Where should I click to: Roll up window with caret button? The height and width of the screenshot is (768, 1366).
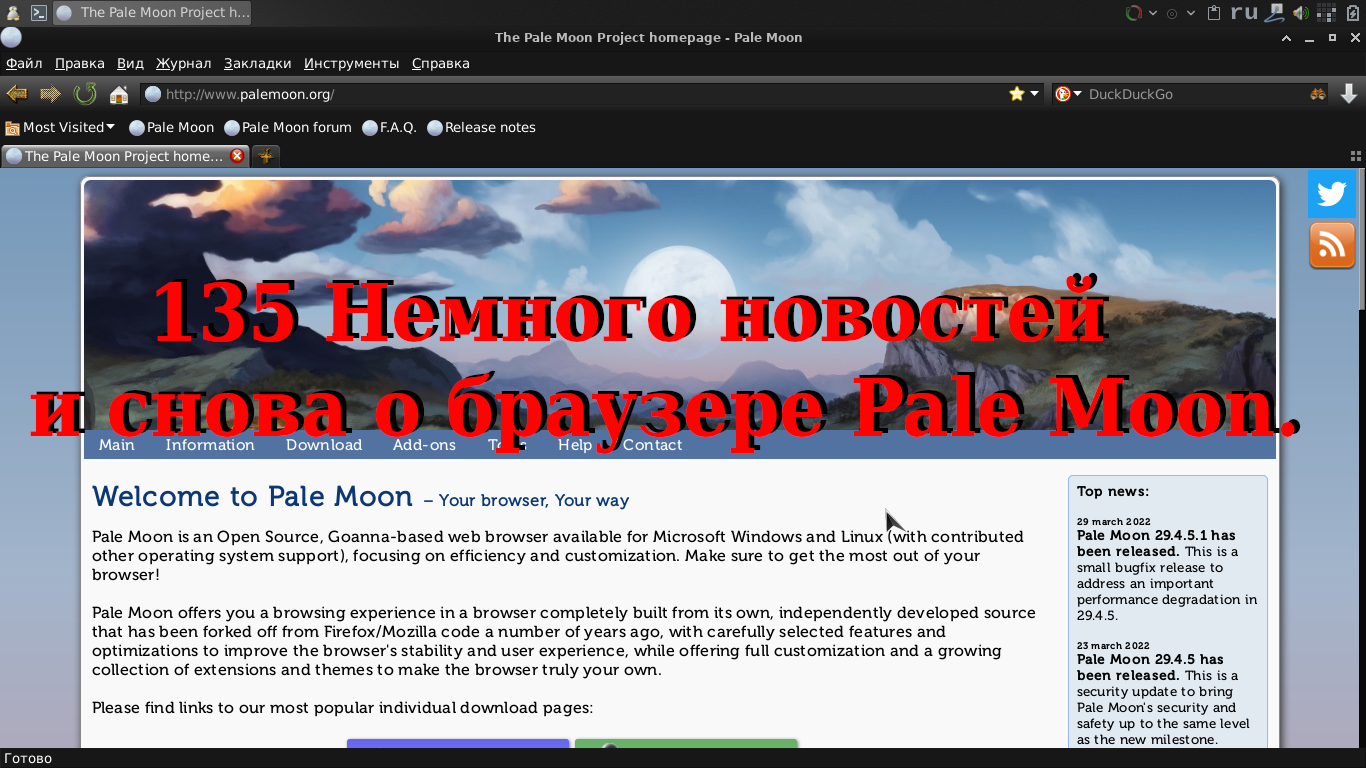click(x=1286, y=38)
